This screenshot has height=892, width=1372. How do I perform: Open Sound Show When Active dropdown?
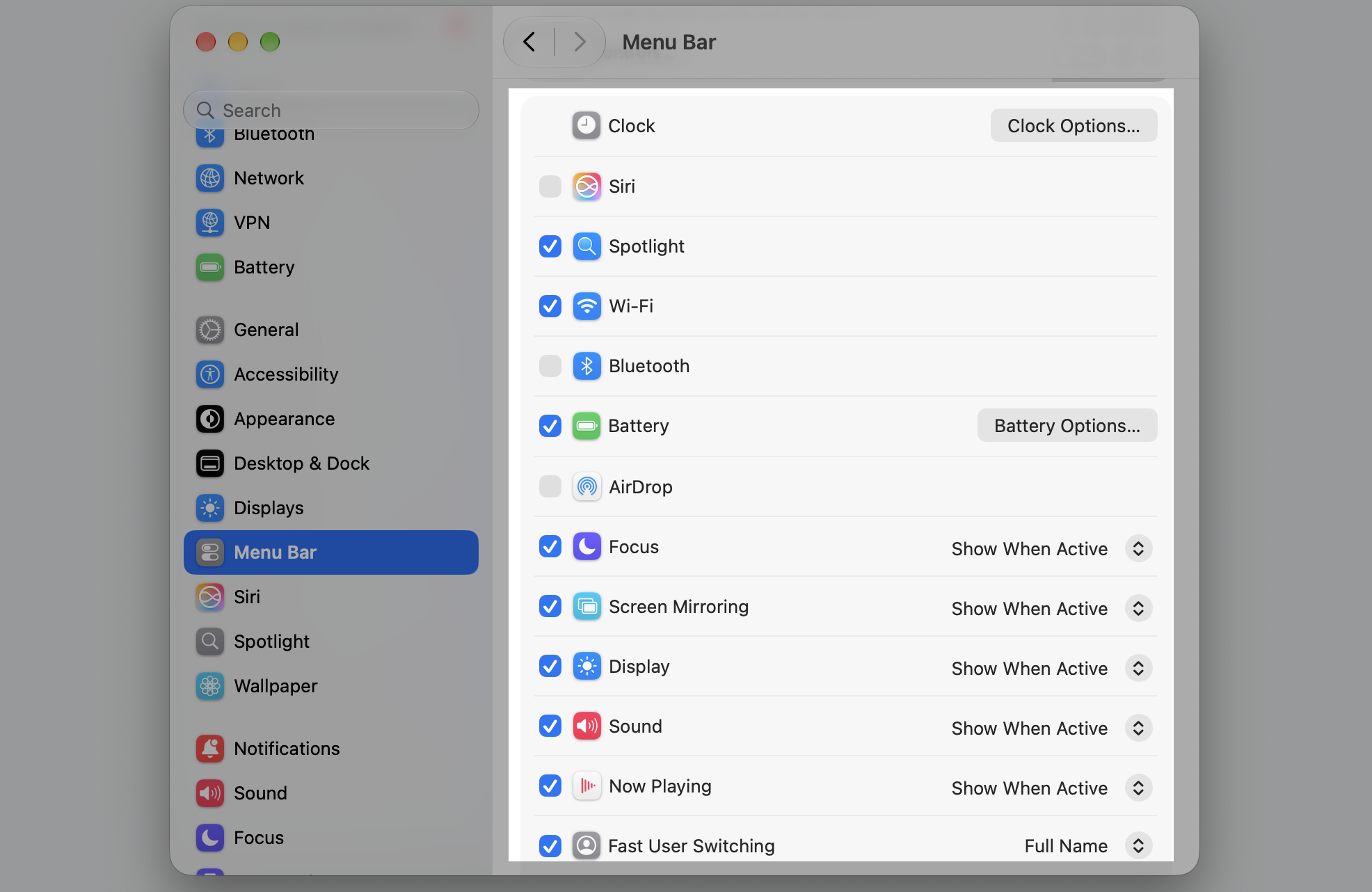point(1051,728)
